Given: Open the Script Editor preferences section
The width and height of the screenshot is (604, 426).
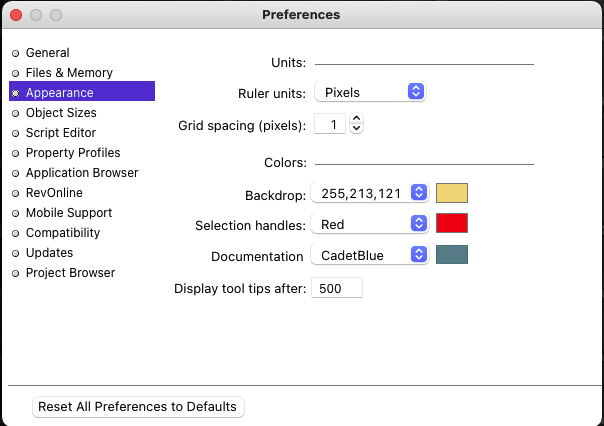Looking at the screenshot, I should click(60, 133).
